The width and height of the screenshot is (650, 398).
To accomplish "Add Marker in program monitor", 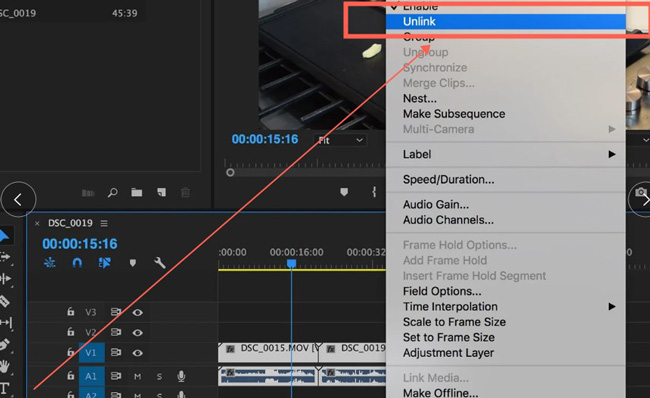I will tap(344, 192).
